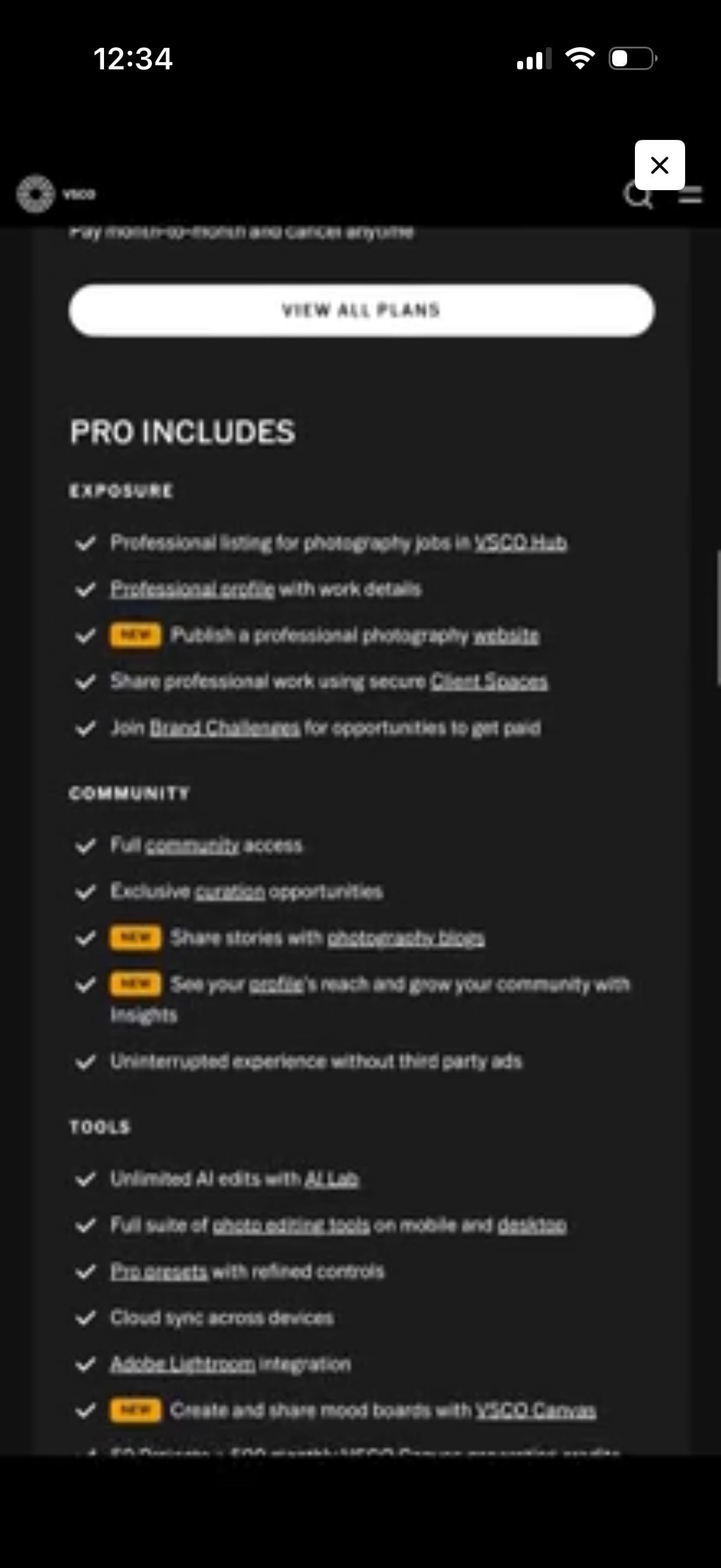Open the curation link
The width and height of the screenshot is (721, 1568).
tap(230, 892)
